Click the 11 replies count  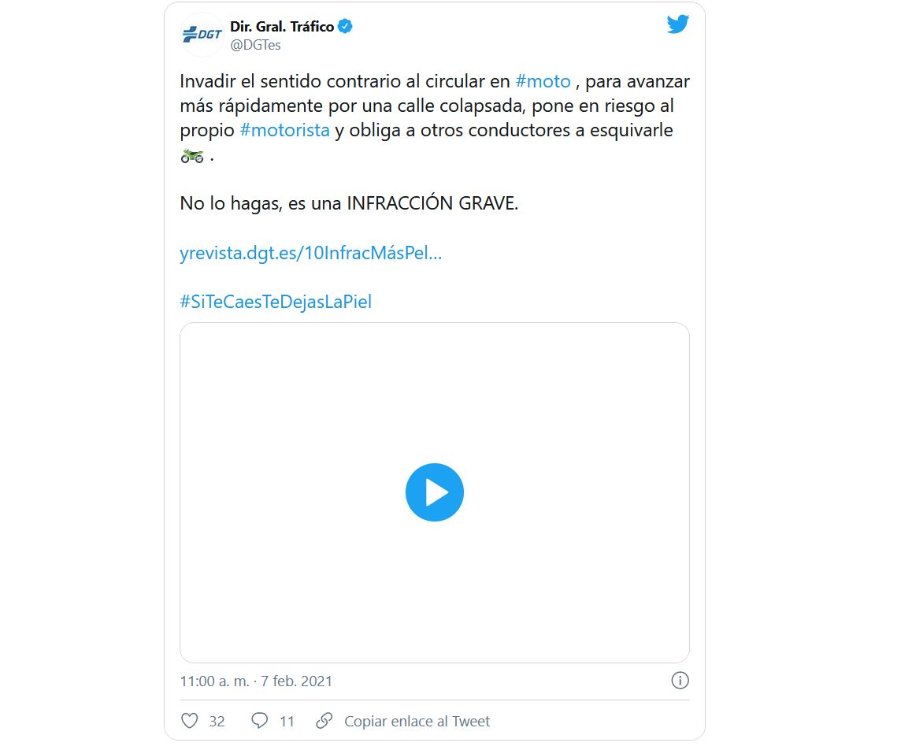(x=287, y=721)
